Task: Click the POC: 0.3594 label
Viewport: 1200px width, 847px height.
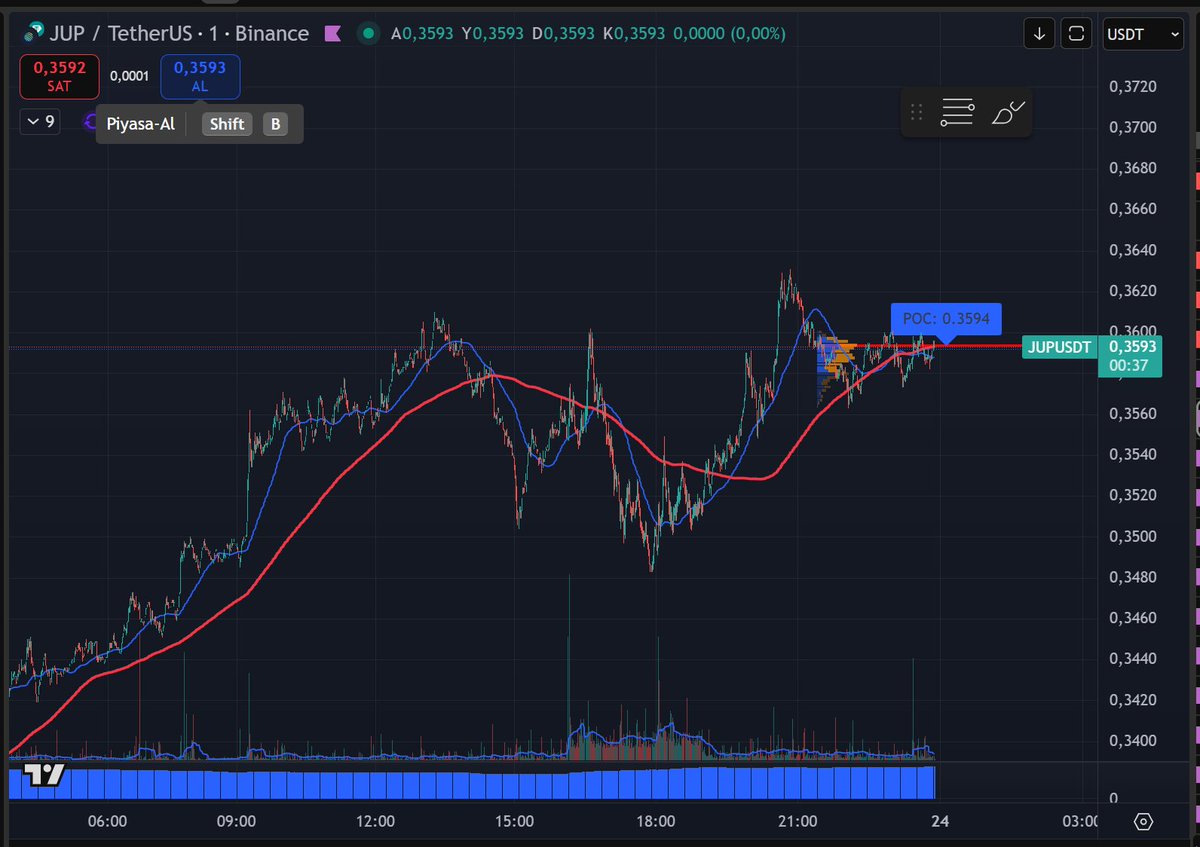Action: (x=945, y=318)
